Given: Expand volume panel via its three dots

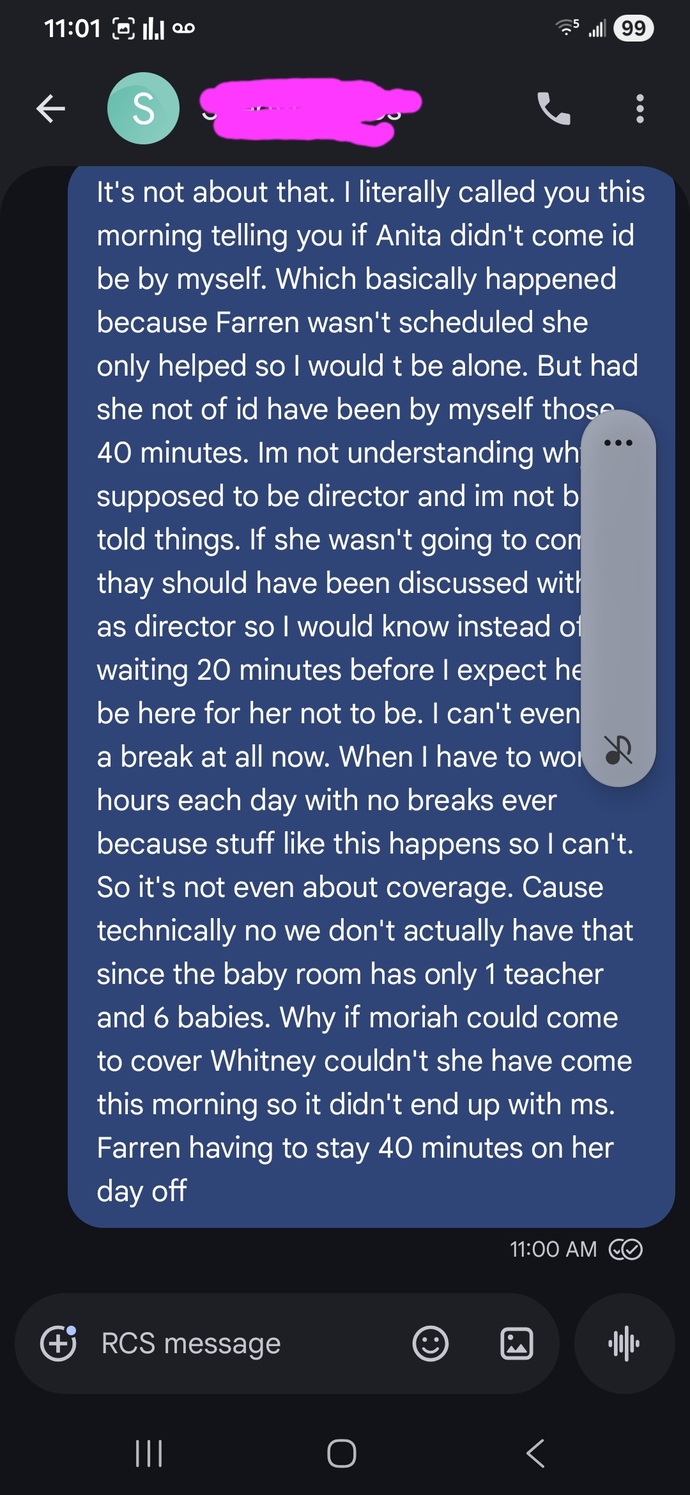Looking at the screenshot, I should pyautogui.click(x=618, y=443).
